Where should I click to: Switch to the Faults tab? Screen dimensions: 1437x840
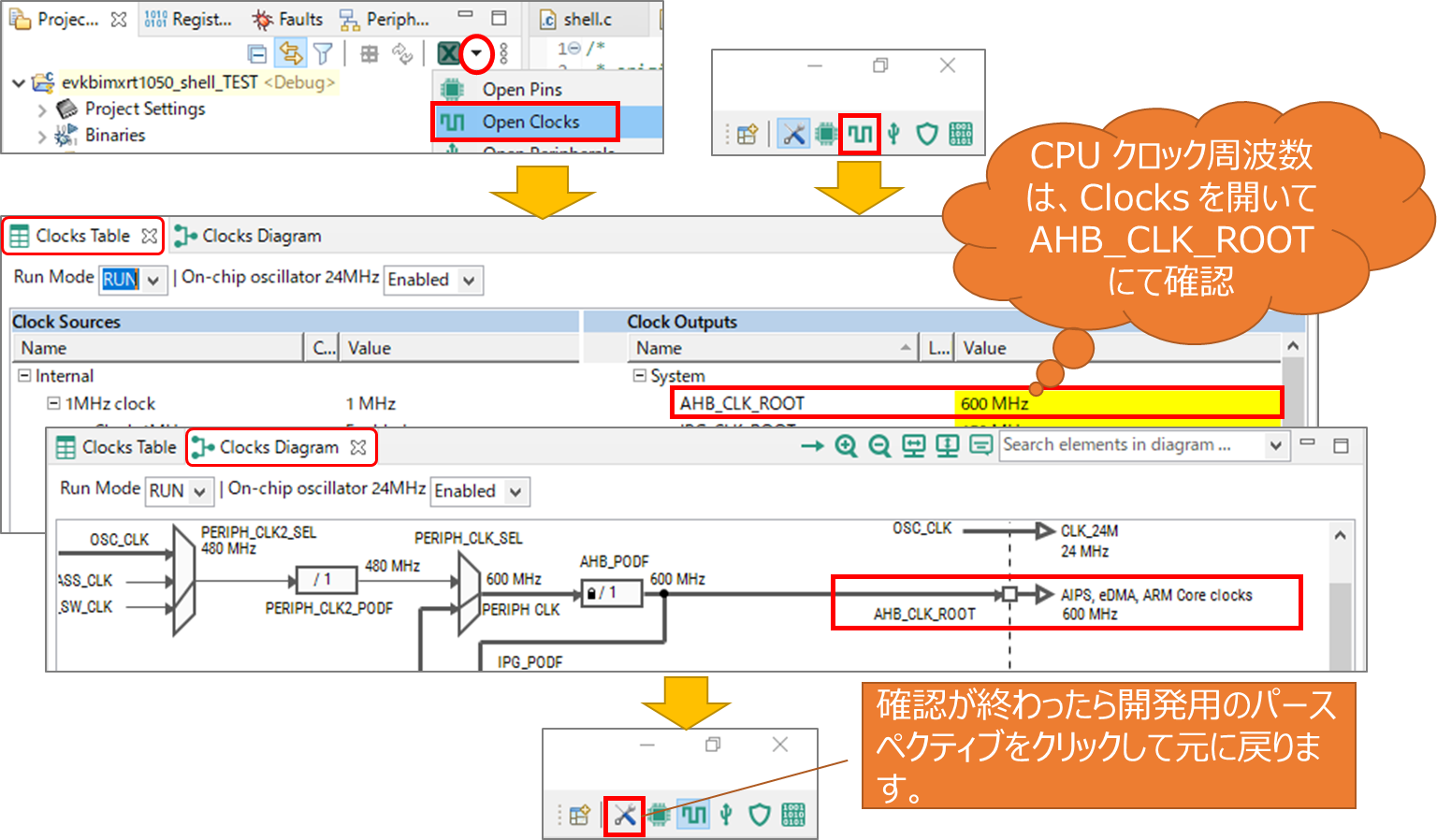pos(288,19)
